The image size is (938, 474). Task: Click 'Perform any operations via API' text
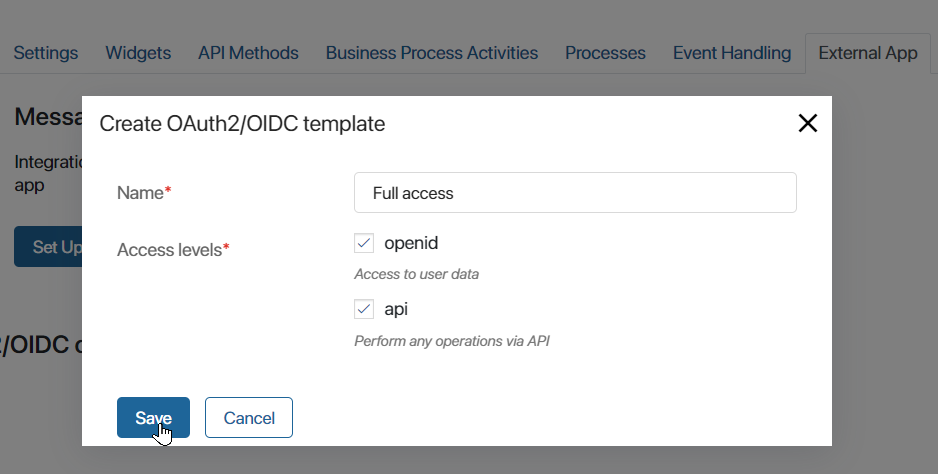[452, 341]
